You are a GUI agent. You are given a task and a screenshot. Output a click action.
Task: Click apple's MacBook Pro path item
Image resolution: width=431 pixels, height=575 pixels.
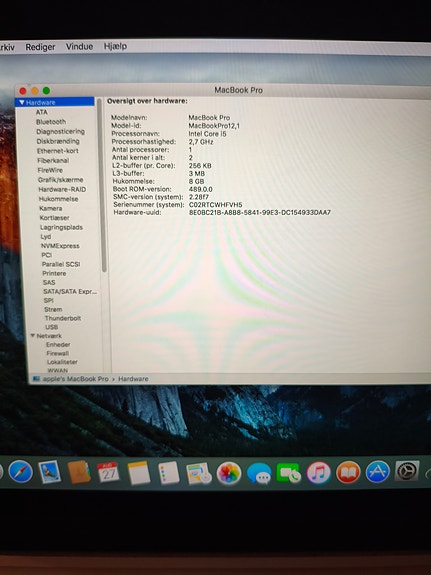[76, 379]
